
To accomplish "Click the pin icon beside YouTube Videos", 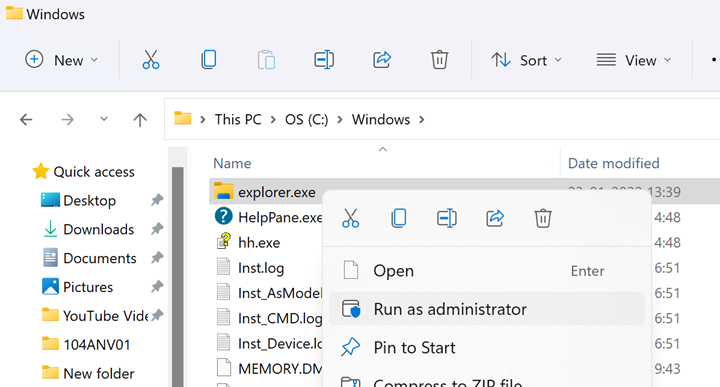I will [x=157, y=315].
